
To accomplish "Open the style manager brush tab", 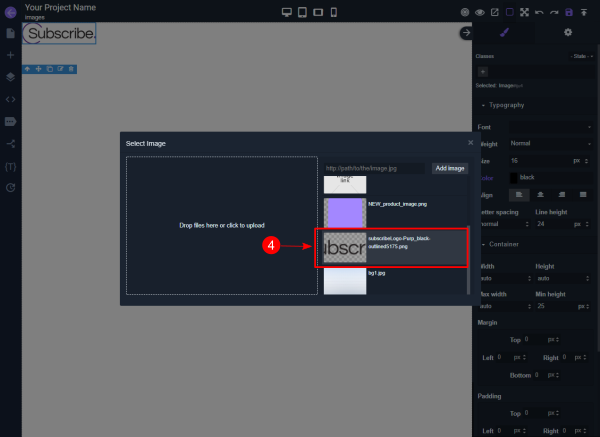I will tap(504, 33).
